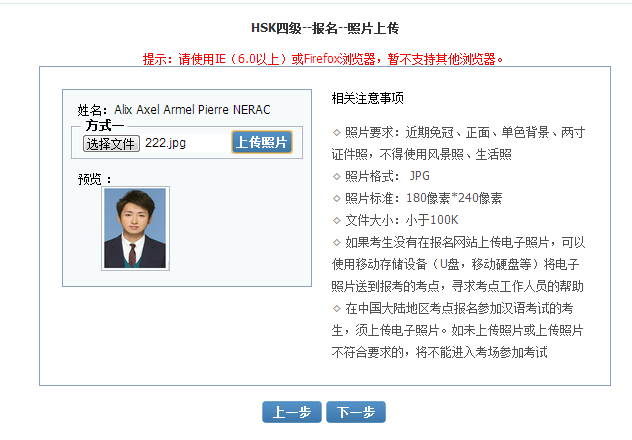Click the 方式一 fieldset label
632x440 pixels.
coord(105,125)
